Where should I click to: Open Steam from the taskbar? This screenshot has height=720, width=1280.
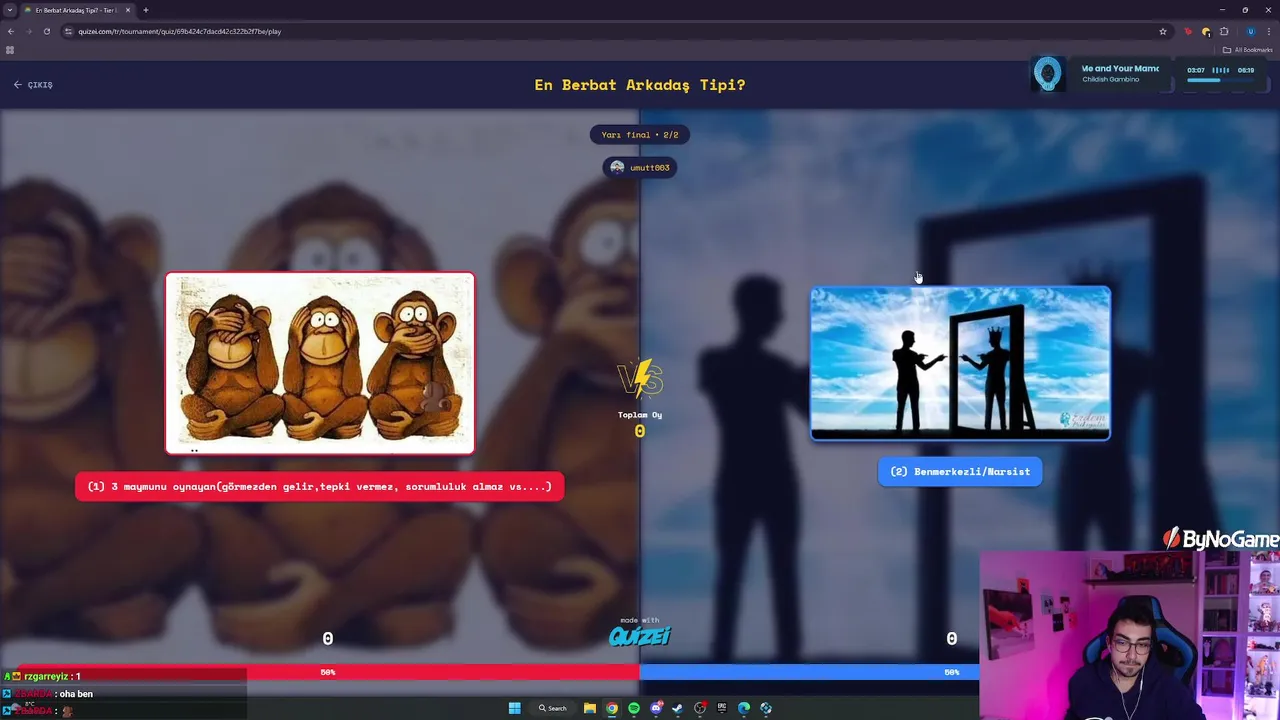pyautogui.click(x=677, y=708)
